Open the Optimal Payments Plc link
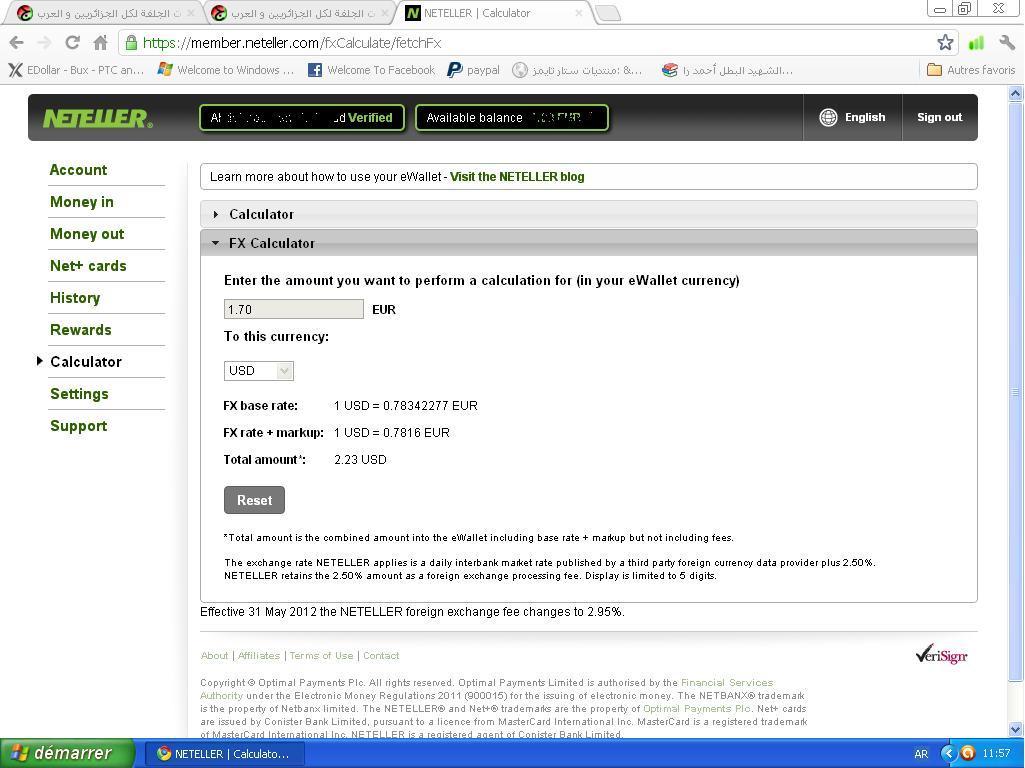 click(697, 709)
